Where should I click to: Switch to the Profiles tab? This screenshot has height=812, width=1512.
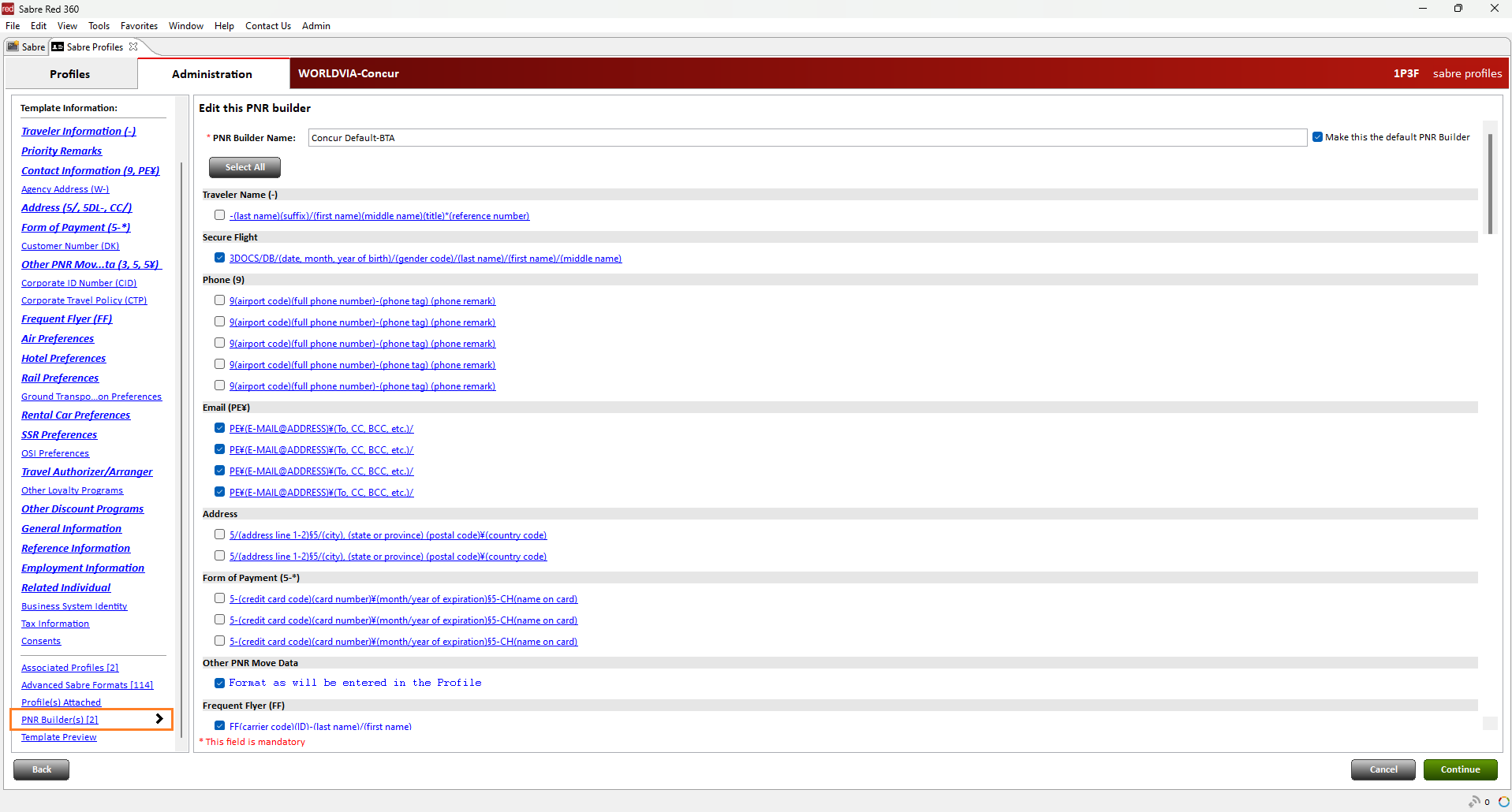coord(70,74)
